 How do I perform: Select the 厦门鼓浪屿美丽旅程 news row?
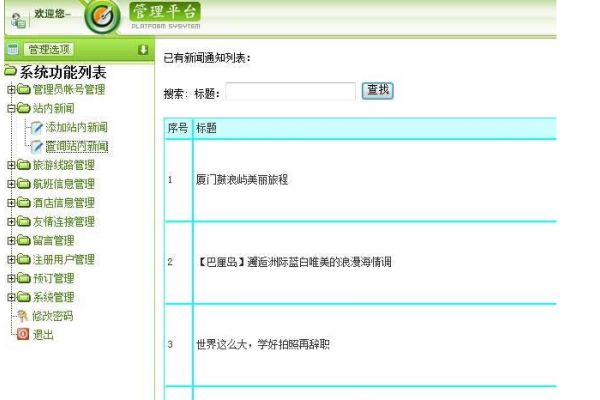coord(242,180)
